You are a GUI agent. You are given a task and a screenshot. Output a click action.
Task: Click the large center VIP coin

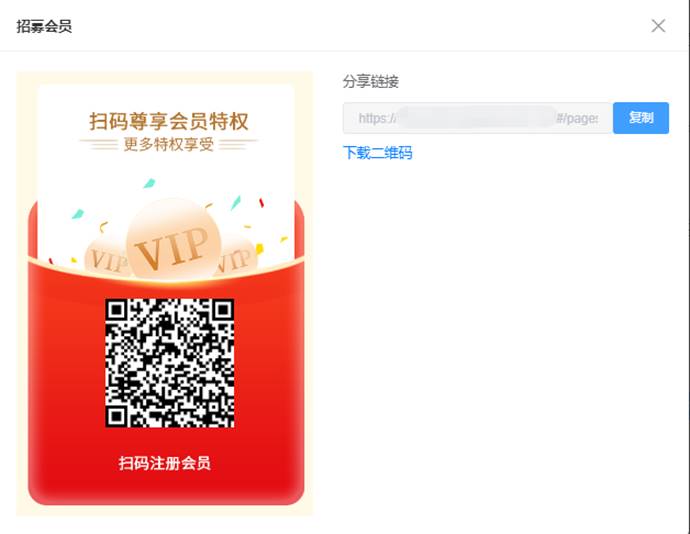[173, 240]
